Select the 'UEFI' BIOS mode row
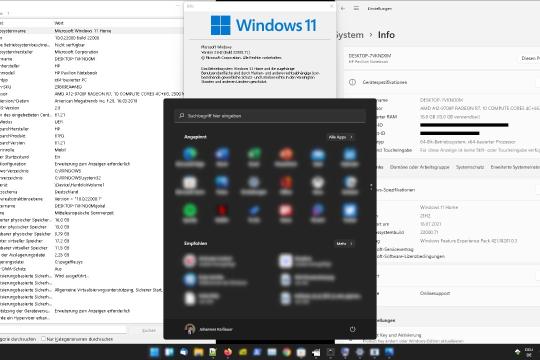Screen dimensions: 540x360 59,122
